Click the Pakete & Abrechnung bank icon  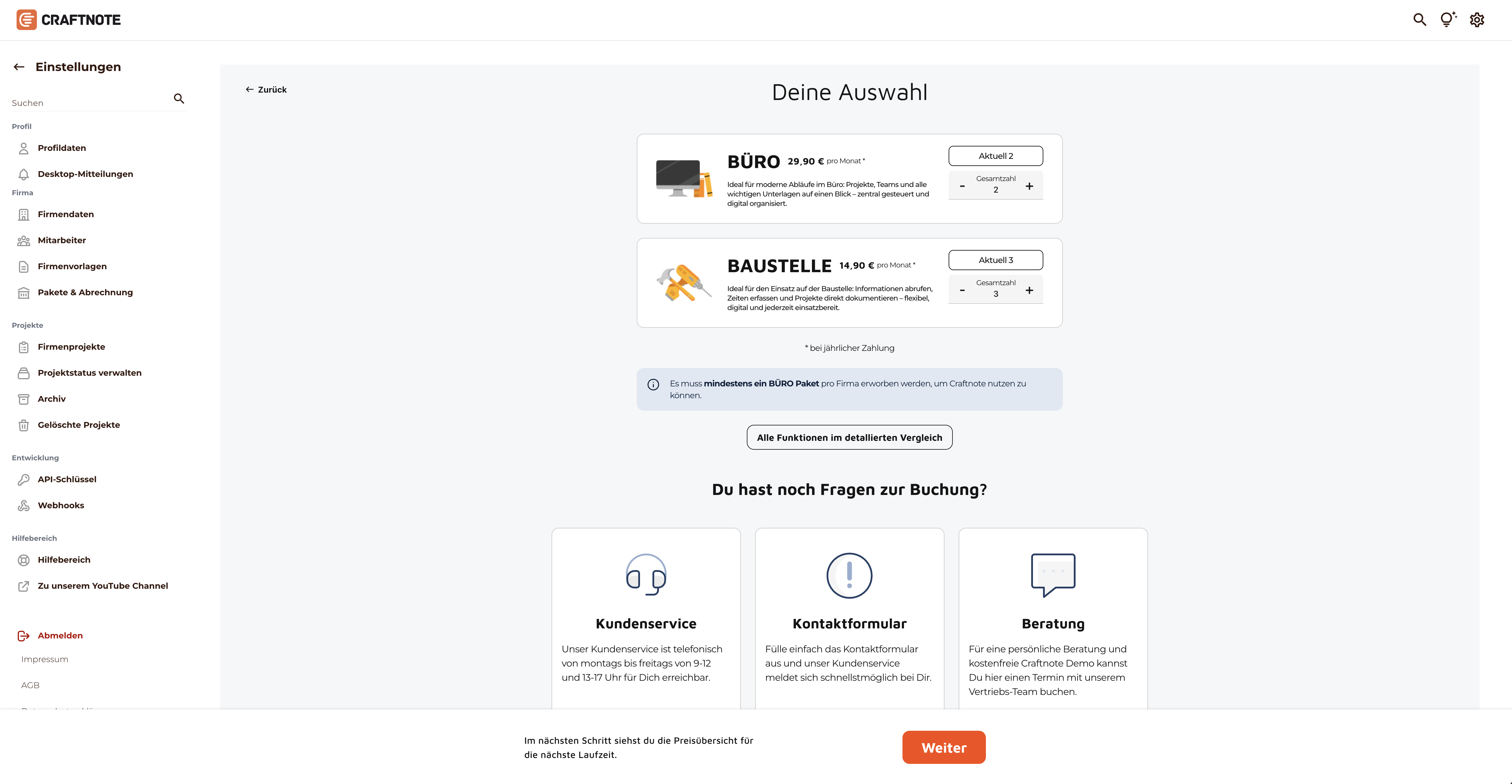pyautogui.click(x=23, y=292)
